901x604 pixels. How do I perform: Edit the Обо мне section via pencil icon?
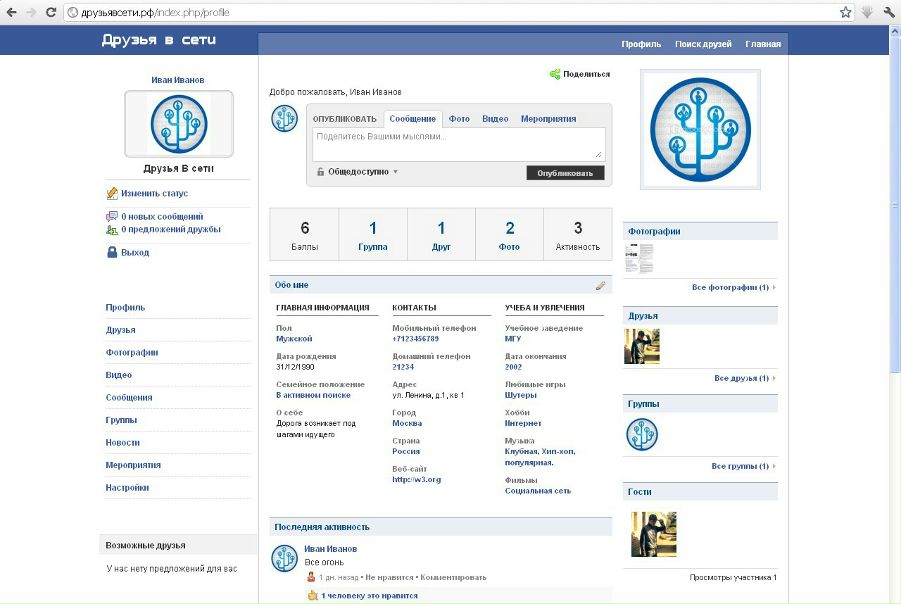[x=600, y=285]
